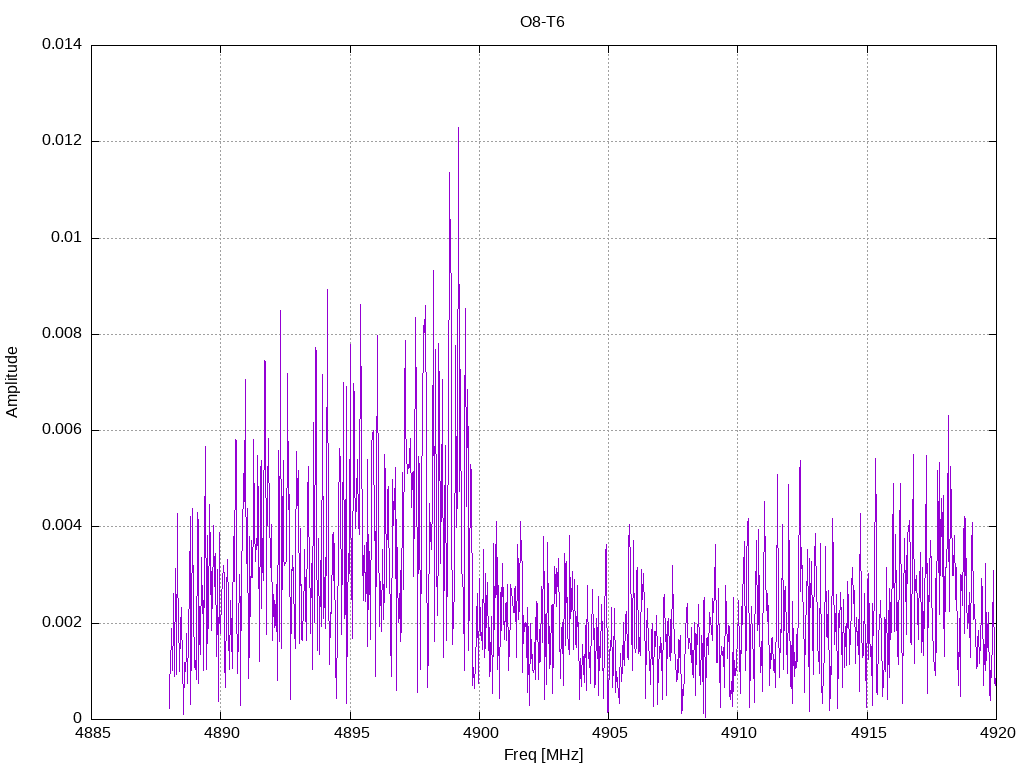
Task: Click the 0.004 y-axis tick label
Action: (x=62, y=526)
